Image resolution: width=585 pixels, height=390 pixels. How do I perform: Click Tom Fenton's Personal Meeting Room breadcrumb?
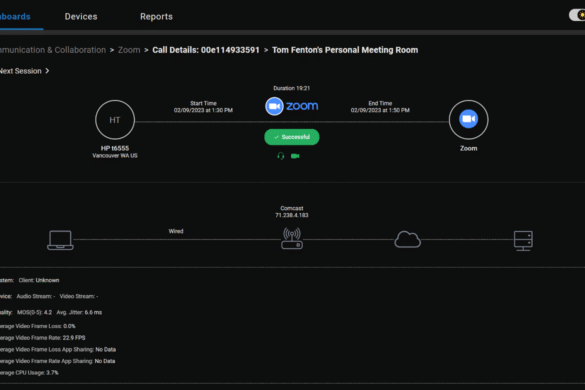coord(345,50)
